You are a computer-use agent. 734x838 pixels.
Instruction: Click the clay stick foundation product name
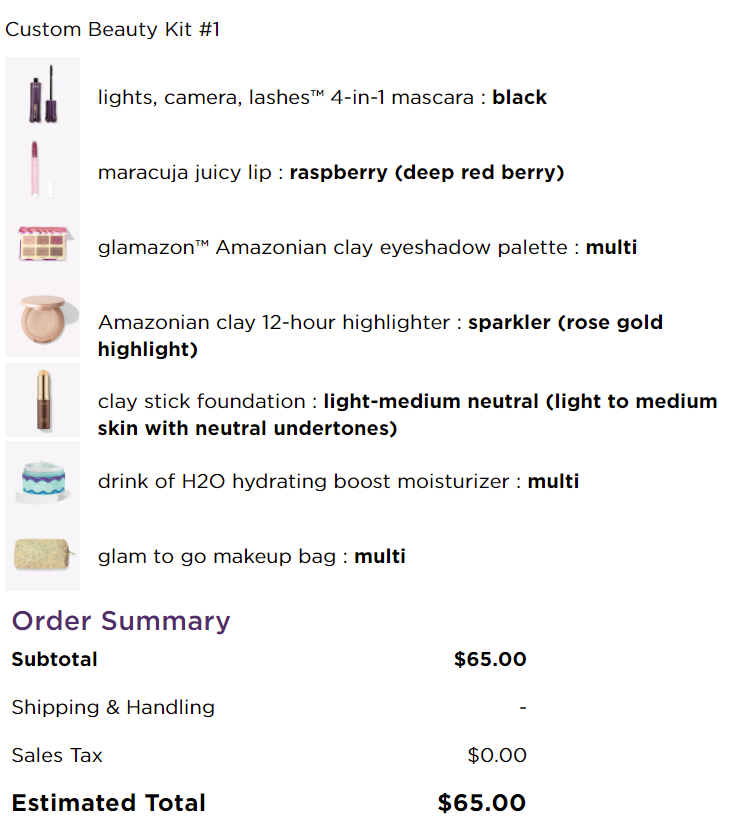pyautogui.click(x=205, y=402)
